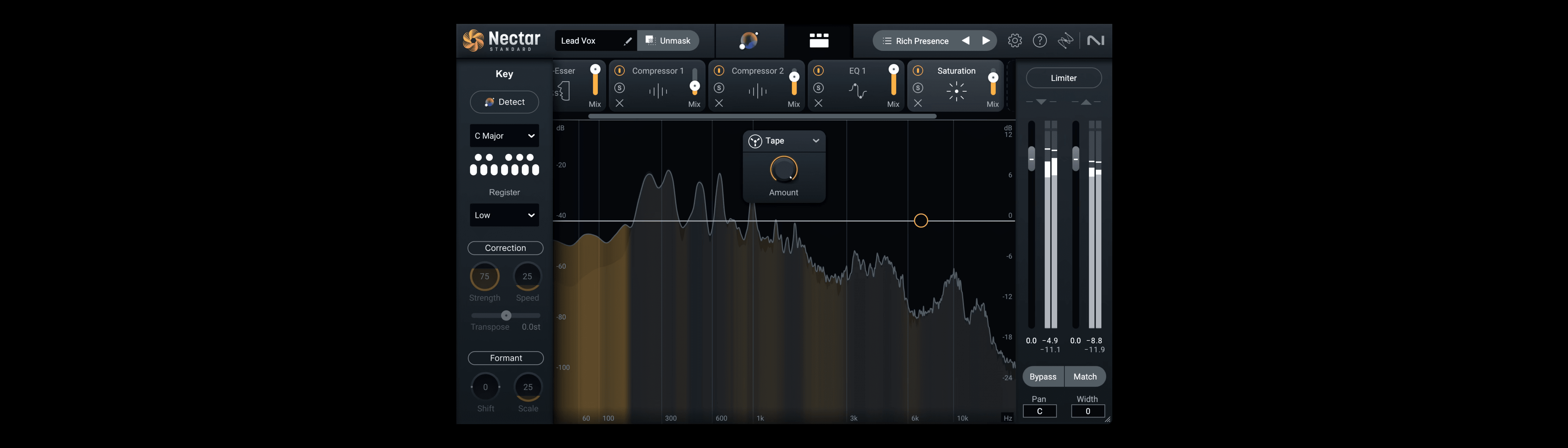Adjust the Compressor 1 Mix slider
This screenshot has height=448, width=1568.
(695, 86)
